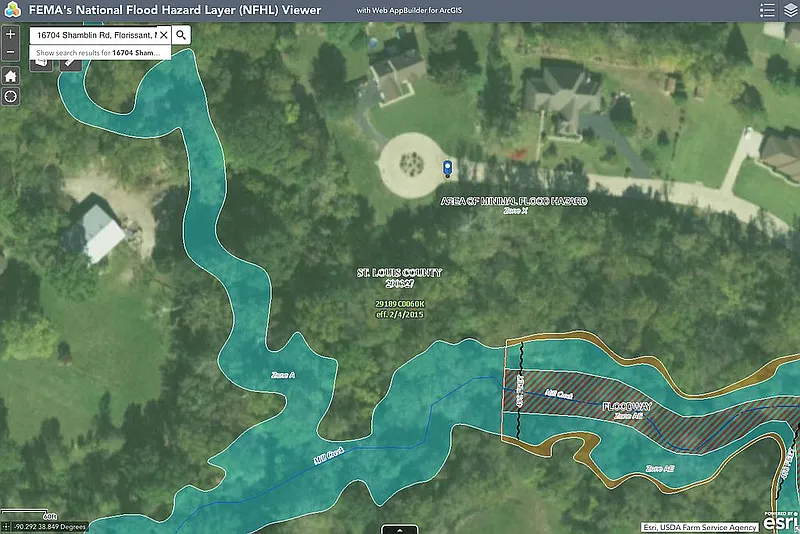Open the Legend panel
This screenshot has width=800, height=534.
point(767,10)
